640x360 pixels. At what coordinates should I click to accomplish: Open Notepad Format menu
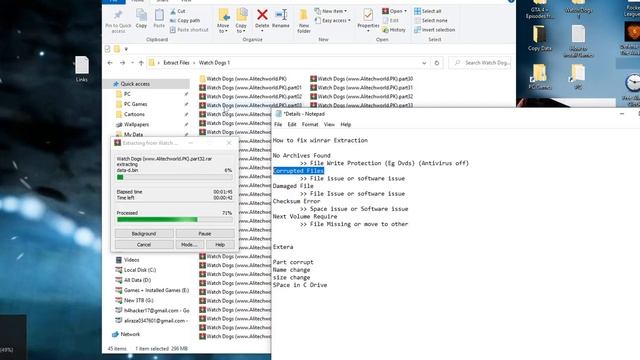click(x=310, y=124)
